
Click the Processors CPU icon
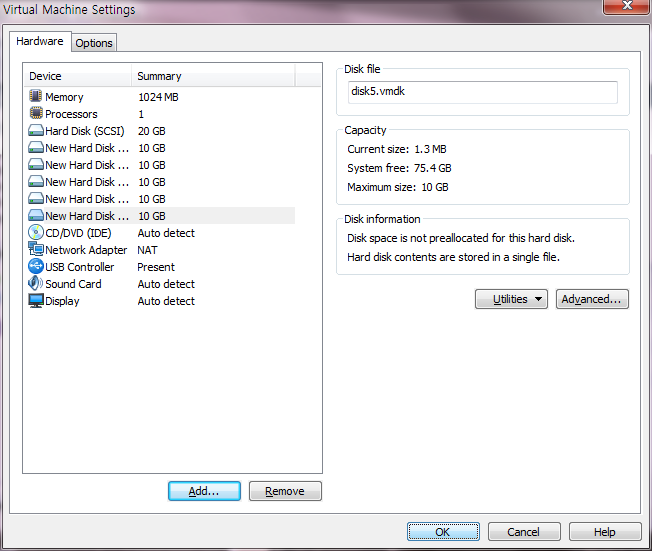[x=36, y=113]
